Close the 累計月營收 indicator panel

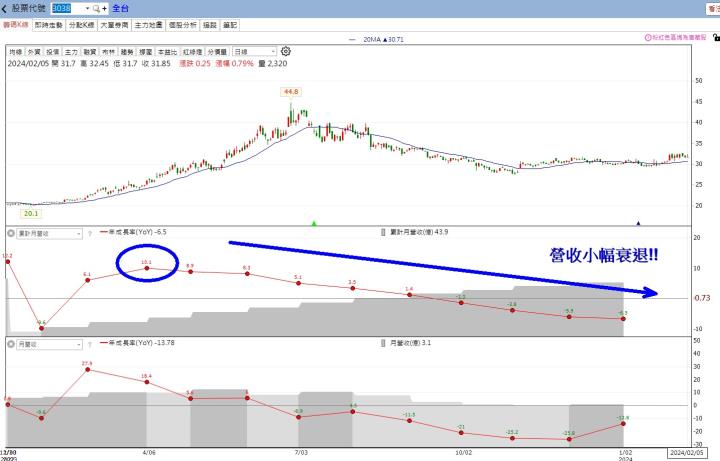point(10,233)
